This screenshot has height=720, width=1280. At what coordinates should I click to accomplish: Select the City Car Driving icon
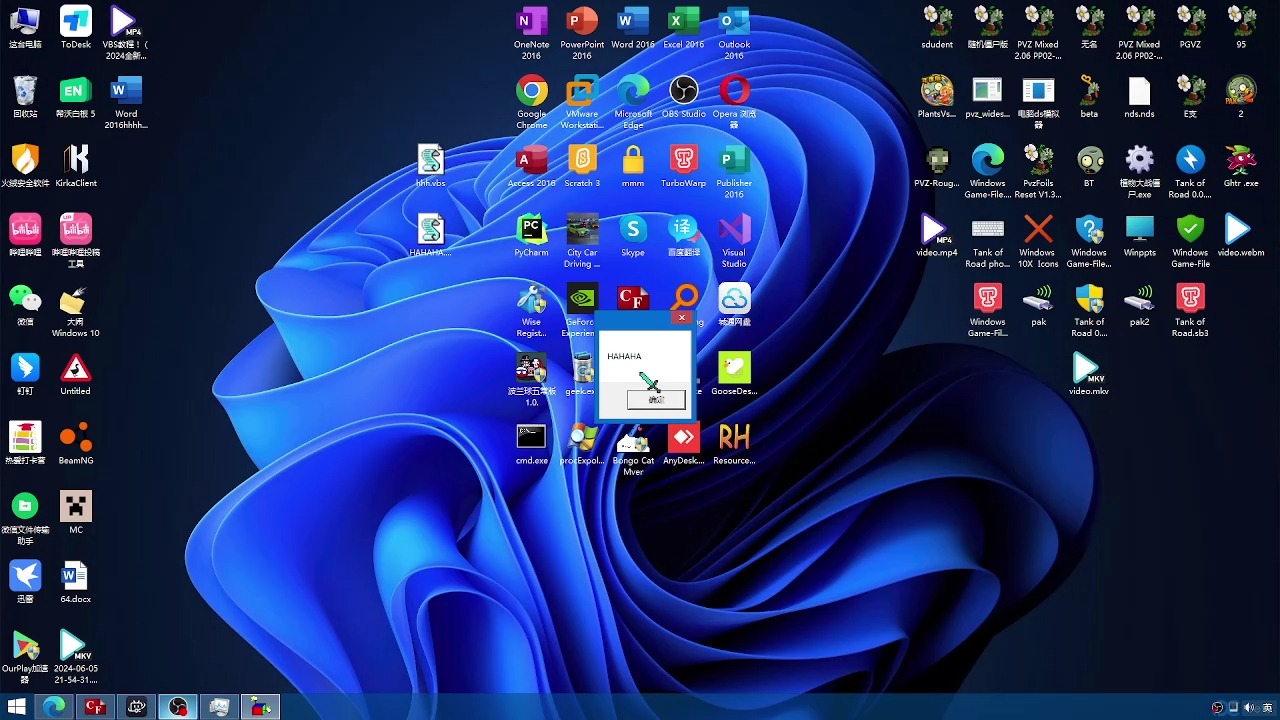click(582, 239)
